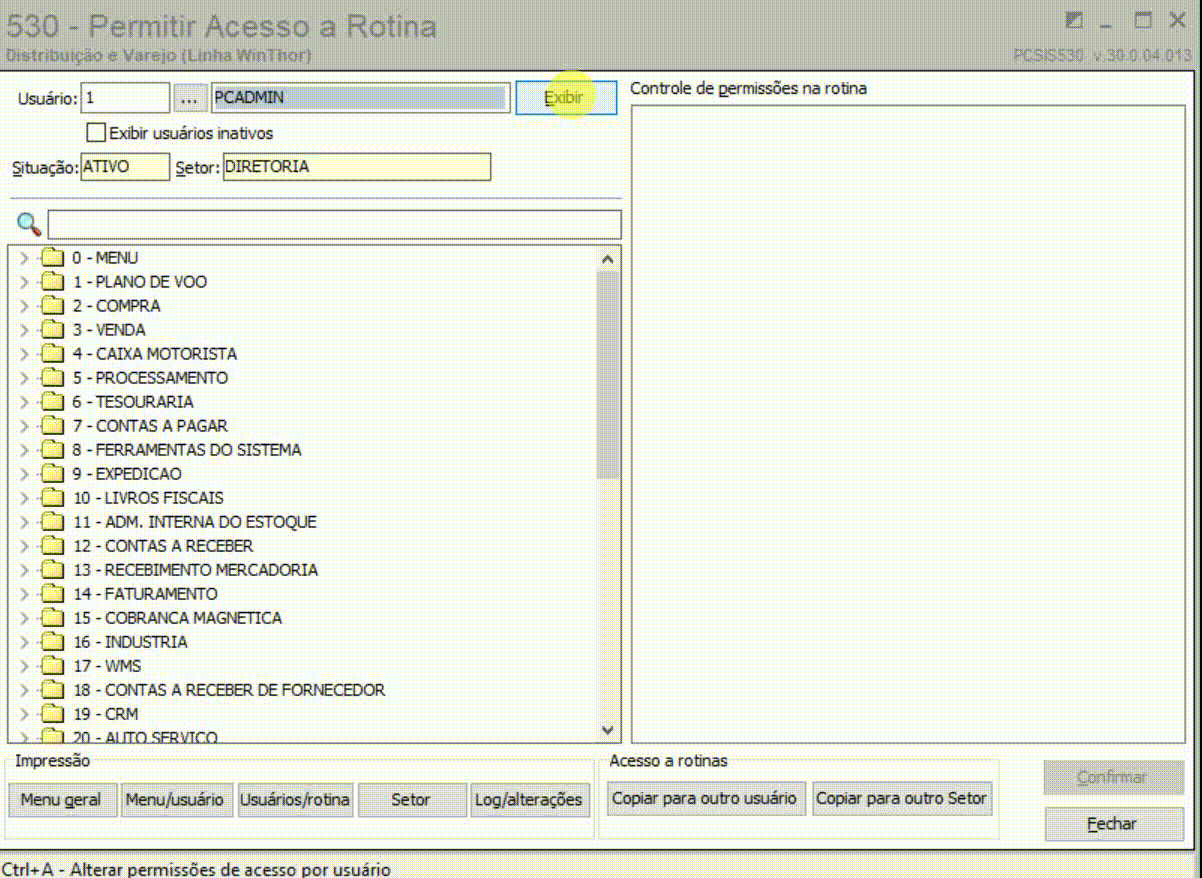Click the Confirmar button
The height and width of the screenshot is (878, 1202).
1113,777
